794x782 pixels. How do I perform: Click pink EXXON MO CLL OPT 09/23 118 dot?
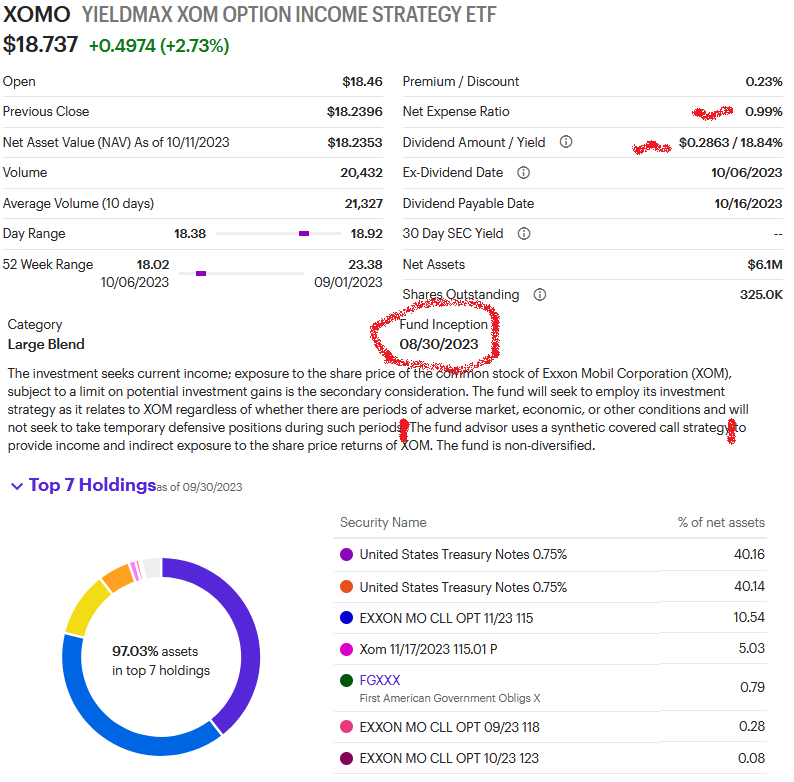click(346, 727)
